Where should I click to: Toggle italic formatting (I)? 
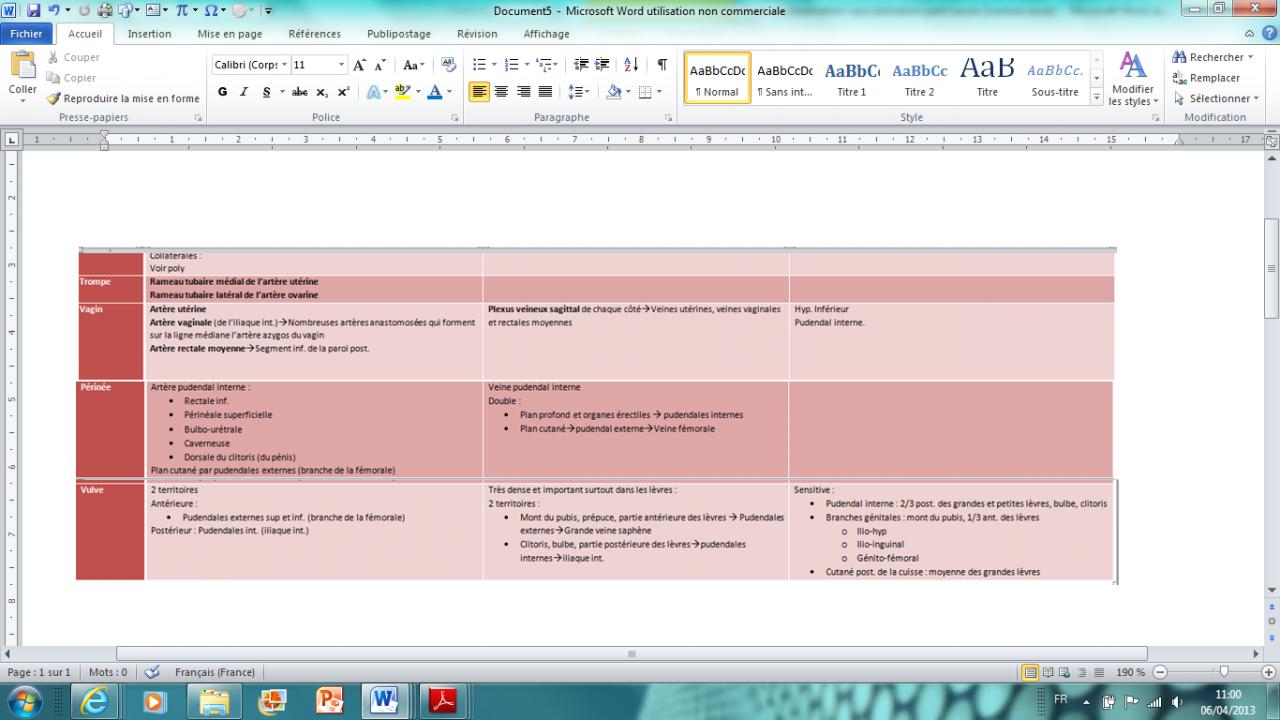coord(243,92)
